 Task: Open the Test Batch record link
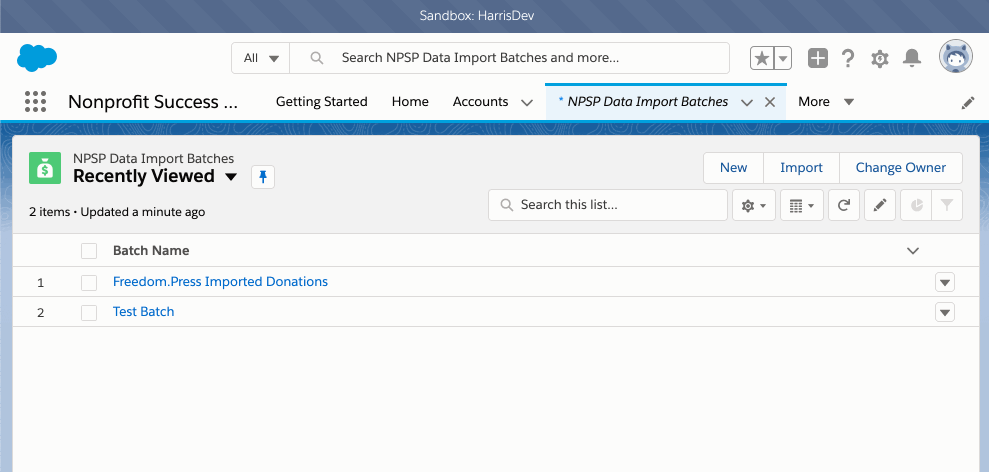pyautogui.click(x=143, y=312)
